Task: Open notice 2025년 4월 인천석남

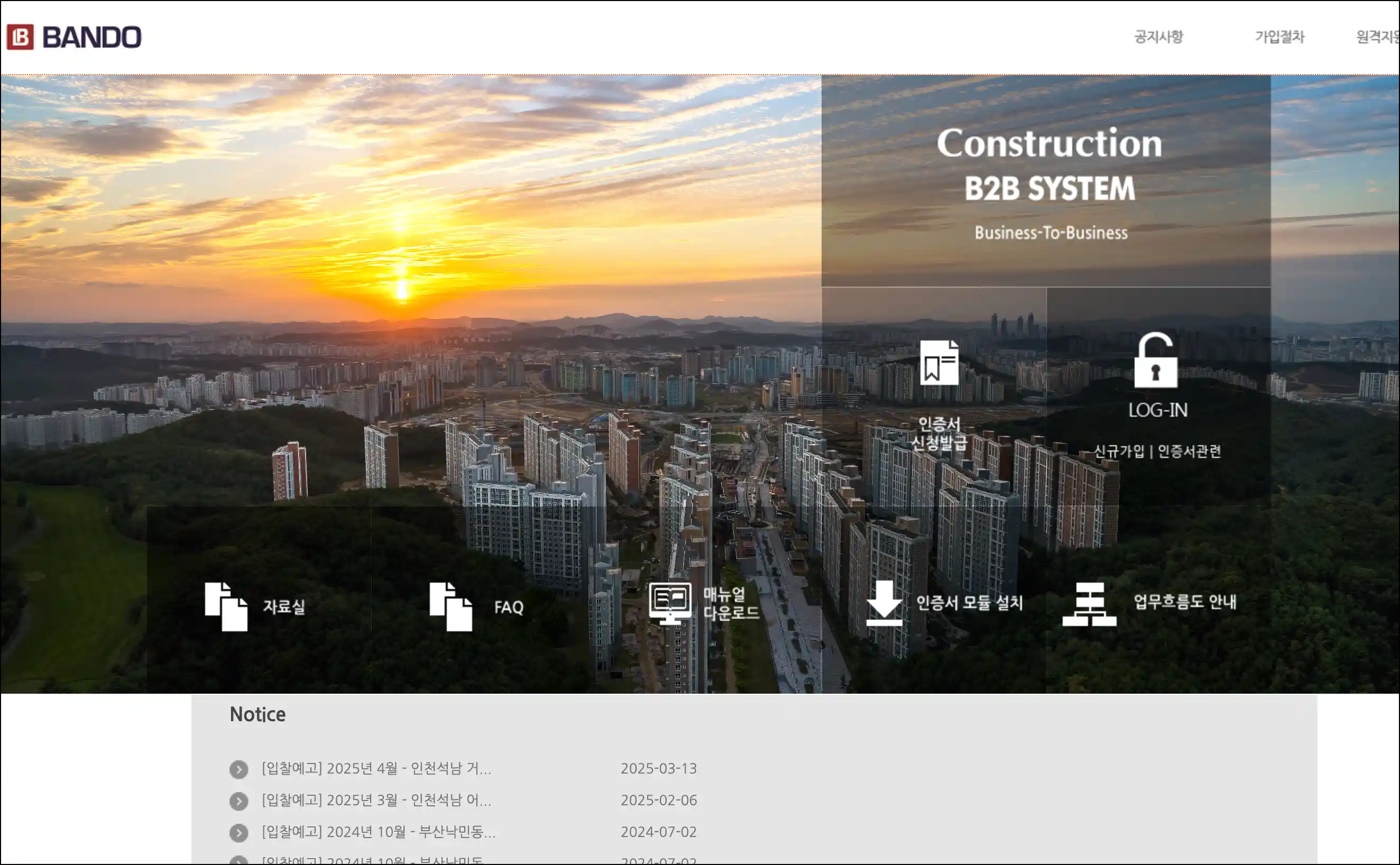Action: (x=376, y=768)
